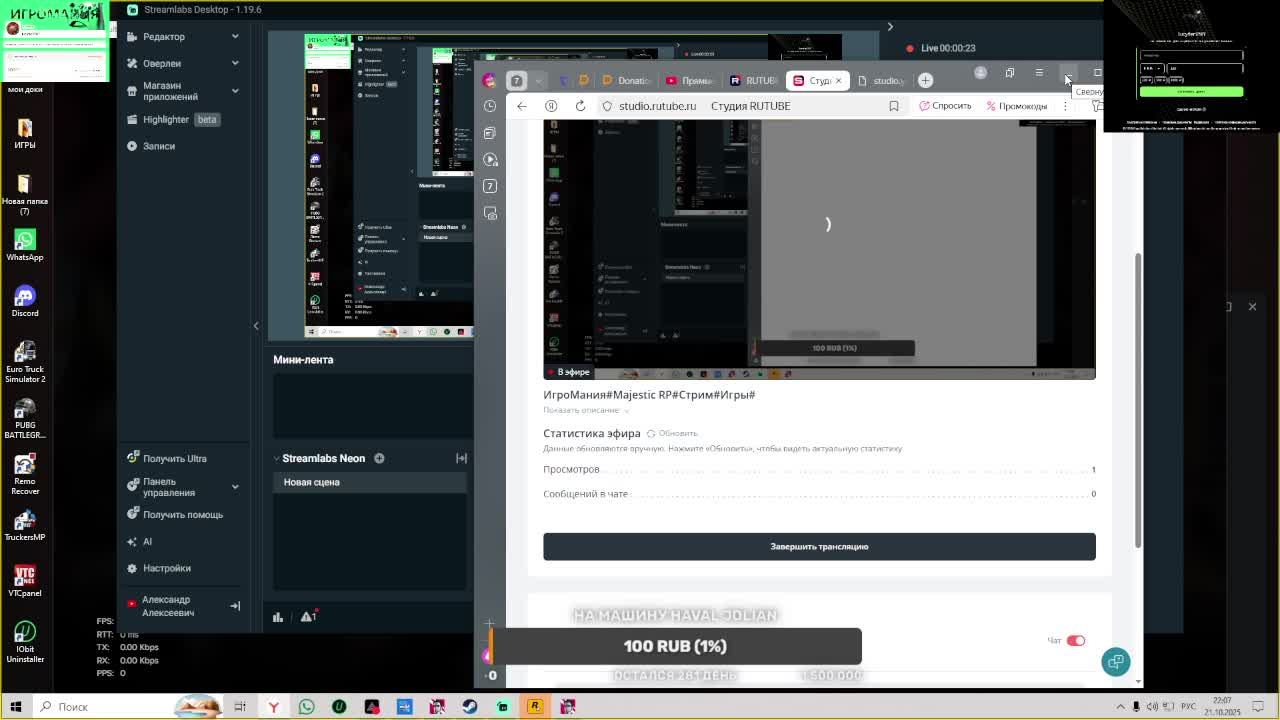
Task: Expand the Магазин приложений chevron
Action: click(x=235, y=91)
